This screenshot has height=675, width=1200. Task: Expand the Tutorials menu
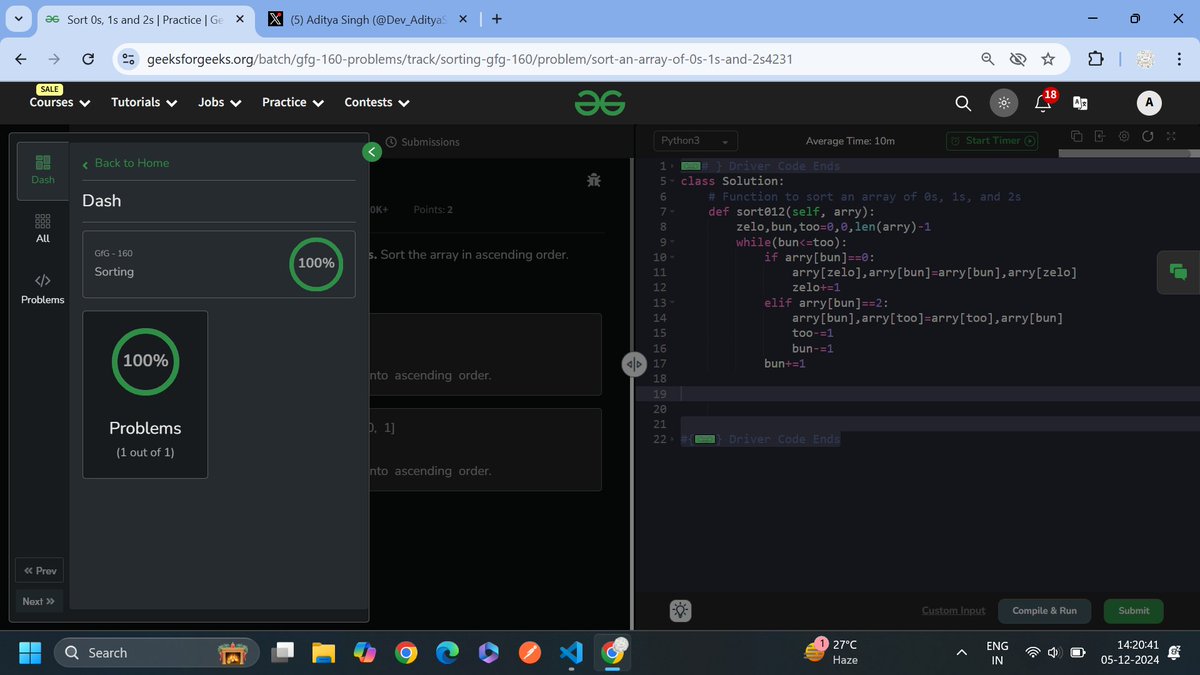(144, 102)
